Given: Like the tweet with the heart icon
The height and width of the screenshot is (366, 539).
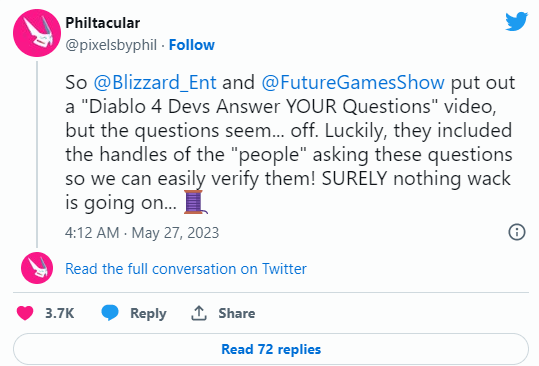Looking at the screenshot, I should [x=25, y=313].
